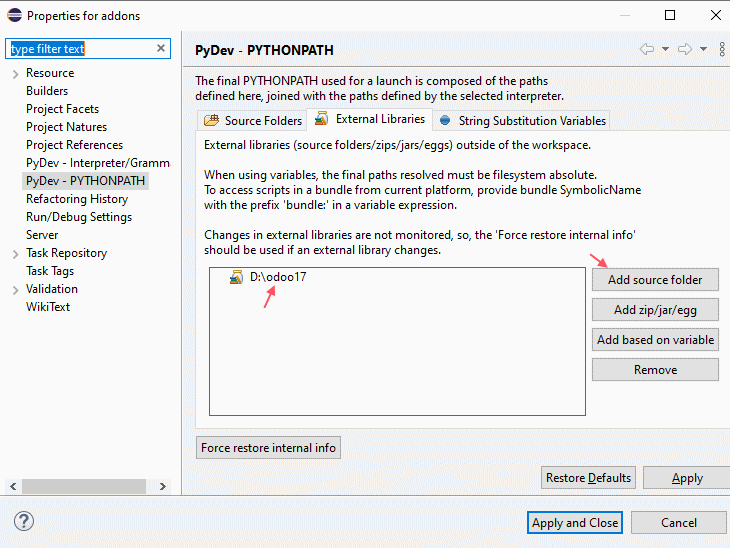Viewport: 730px width, 548px height.
Task: Open the view menu dots icon
Action: tap(722, 49)
